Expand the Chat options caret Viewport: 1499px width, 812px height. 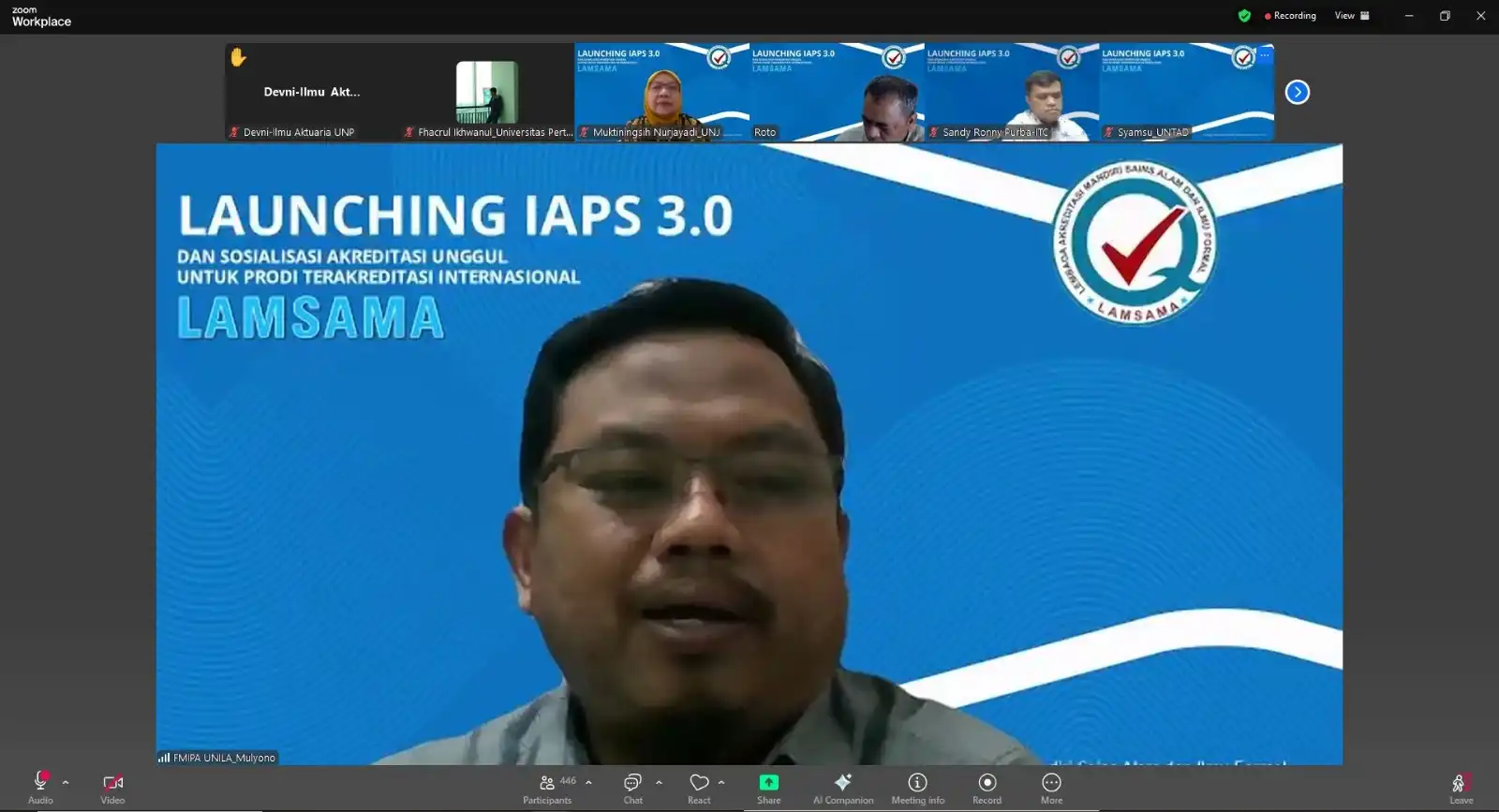click(x=659, y=782)
